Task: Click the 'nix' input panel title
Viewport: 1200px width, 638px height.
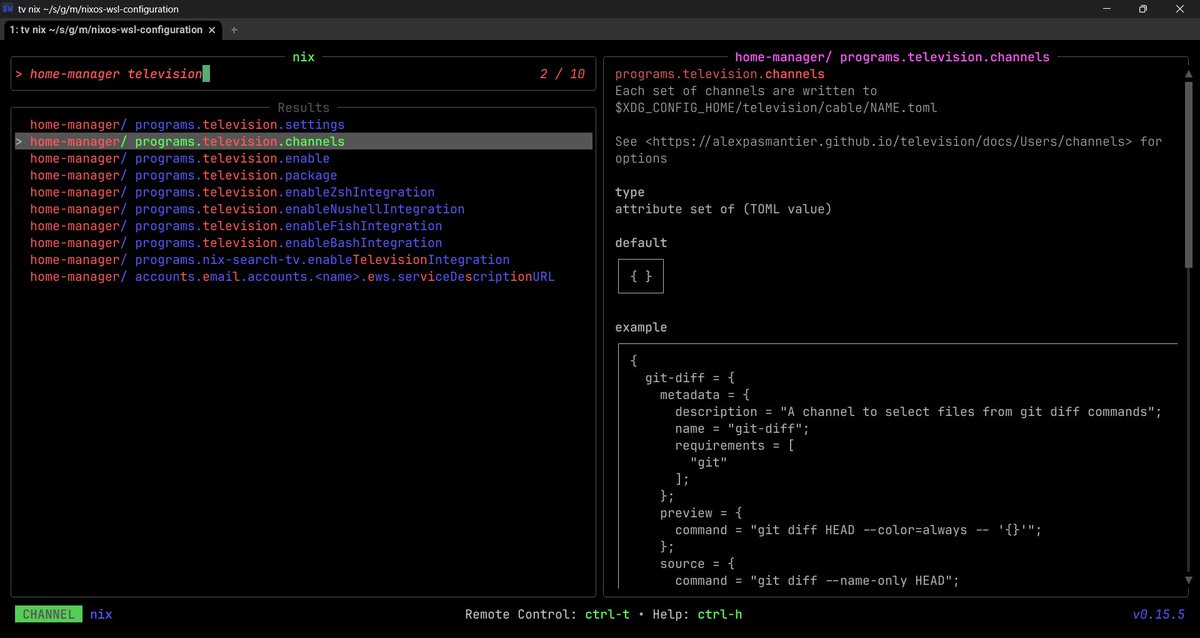Action: pyautogui.click(x=303, y=57)
